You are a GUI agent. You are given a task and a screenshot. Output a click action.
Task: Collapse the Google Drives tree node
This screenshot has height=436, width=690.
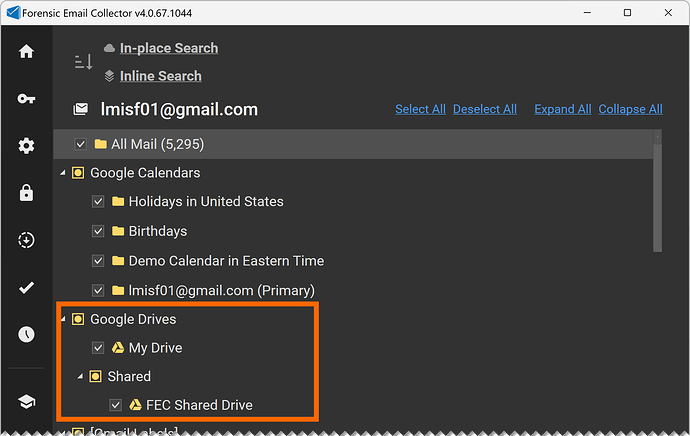(64, 319)
